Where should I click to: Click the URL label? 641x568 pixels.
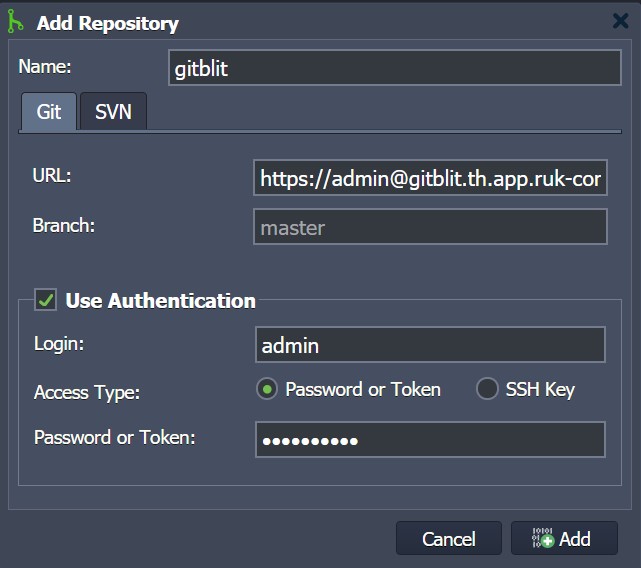[52, 176]
